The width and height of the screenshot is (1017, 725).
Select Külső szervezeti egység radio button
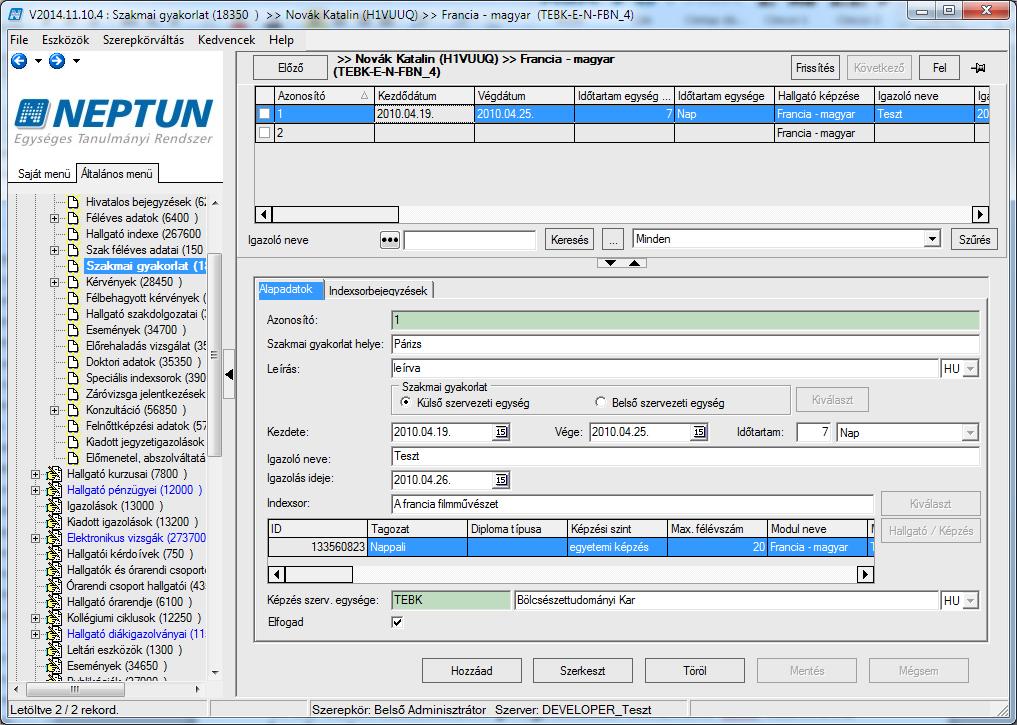pyautogui.click(x=406, y=403)
